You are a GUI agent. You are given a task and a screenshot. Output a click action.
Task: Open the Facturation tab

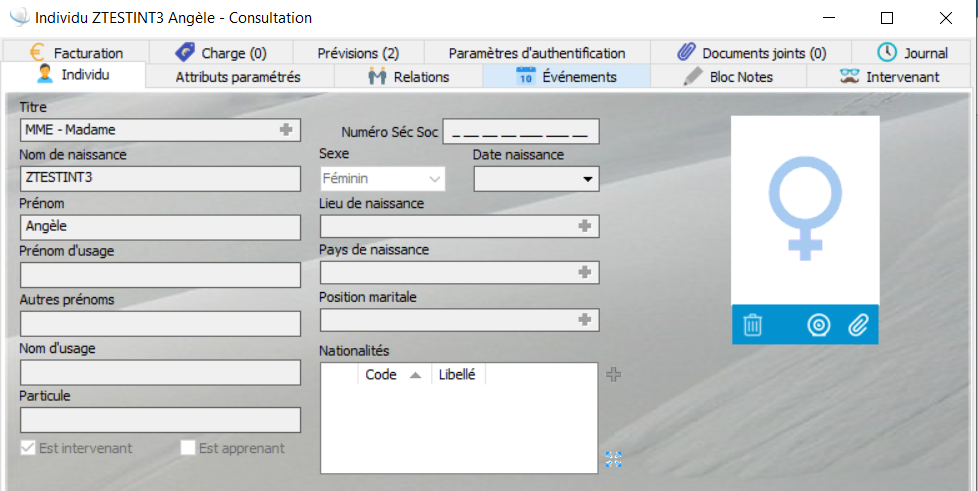[x=76, y=53]
